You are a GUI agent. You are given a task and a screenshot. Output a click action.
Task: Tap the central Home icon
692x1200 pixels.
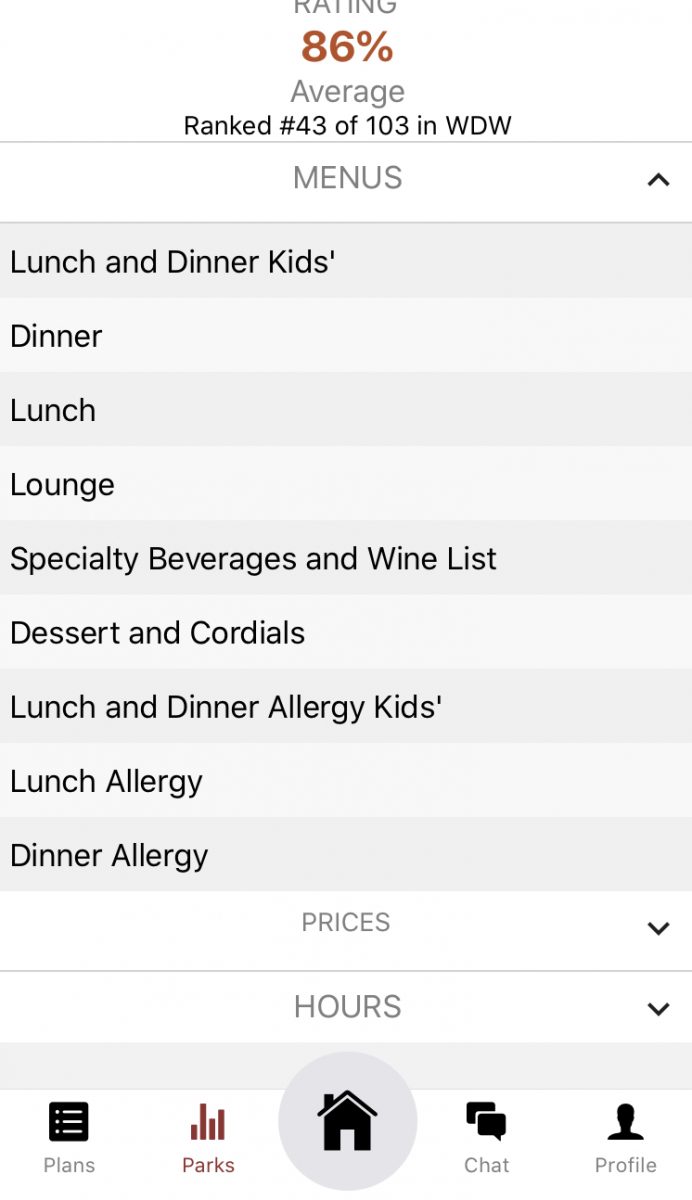coord(346,1122)
